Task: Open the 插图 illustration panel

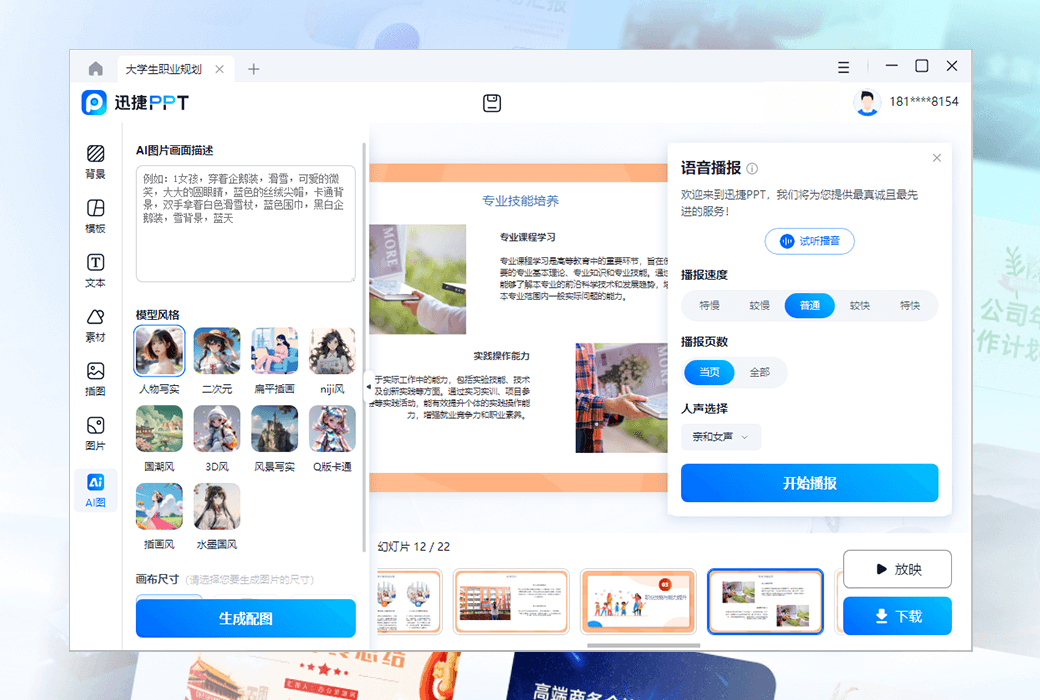Action: pyautogui.click(x=96, y=379)
